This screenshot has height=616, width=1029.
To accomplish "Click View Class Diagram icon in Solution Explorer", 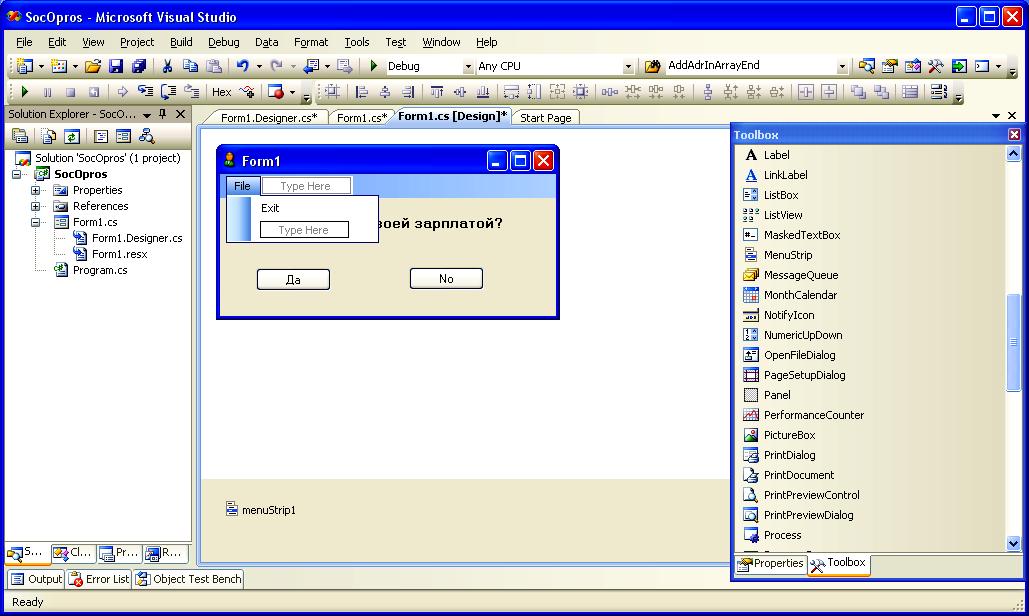I will click(147, 136).
